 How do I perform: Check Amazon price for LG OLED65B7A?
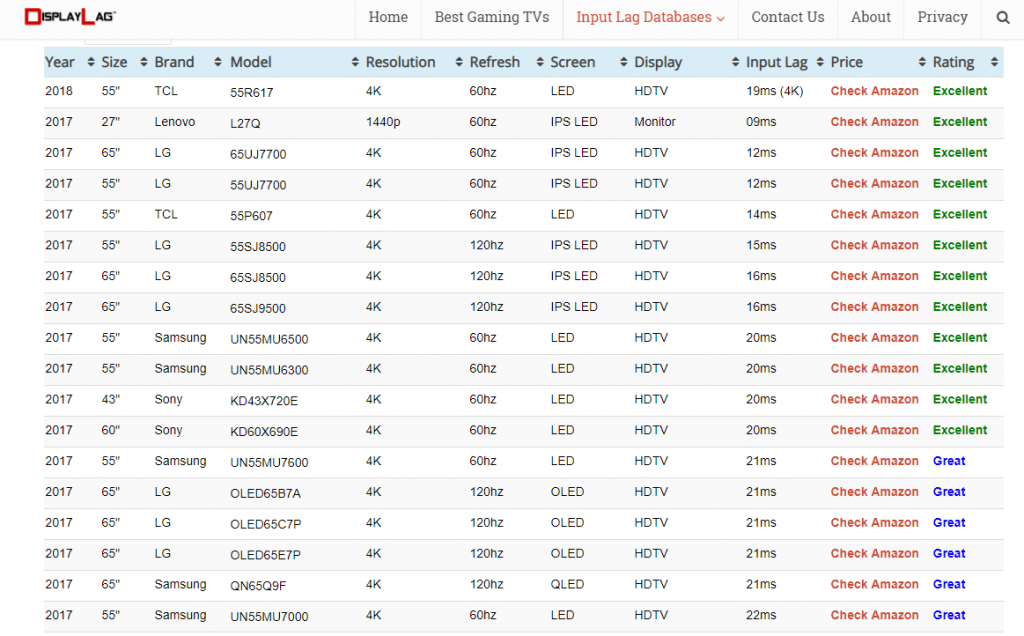click(874, 492)
